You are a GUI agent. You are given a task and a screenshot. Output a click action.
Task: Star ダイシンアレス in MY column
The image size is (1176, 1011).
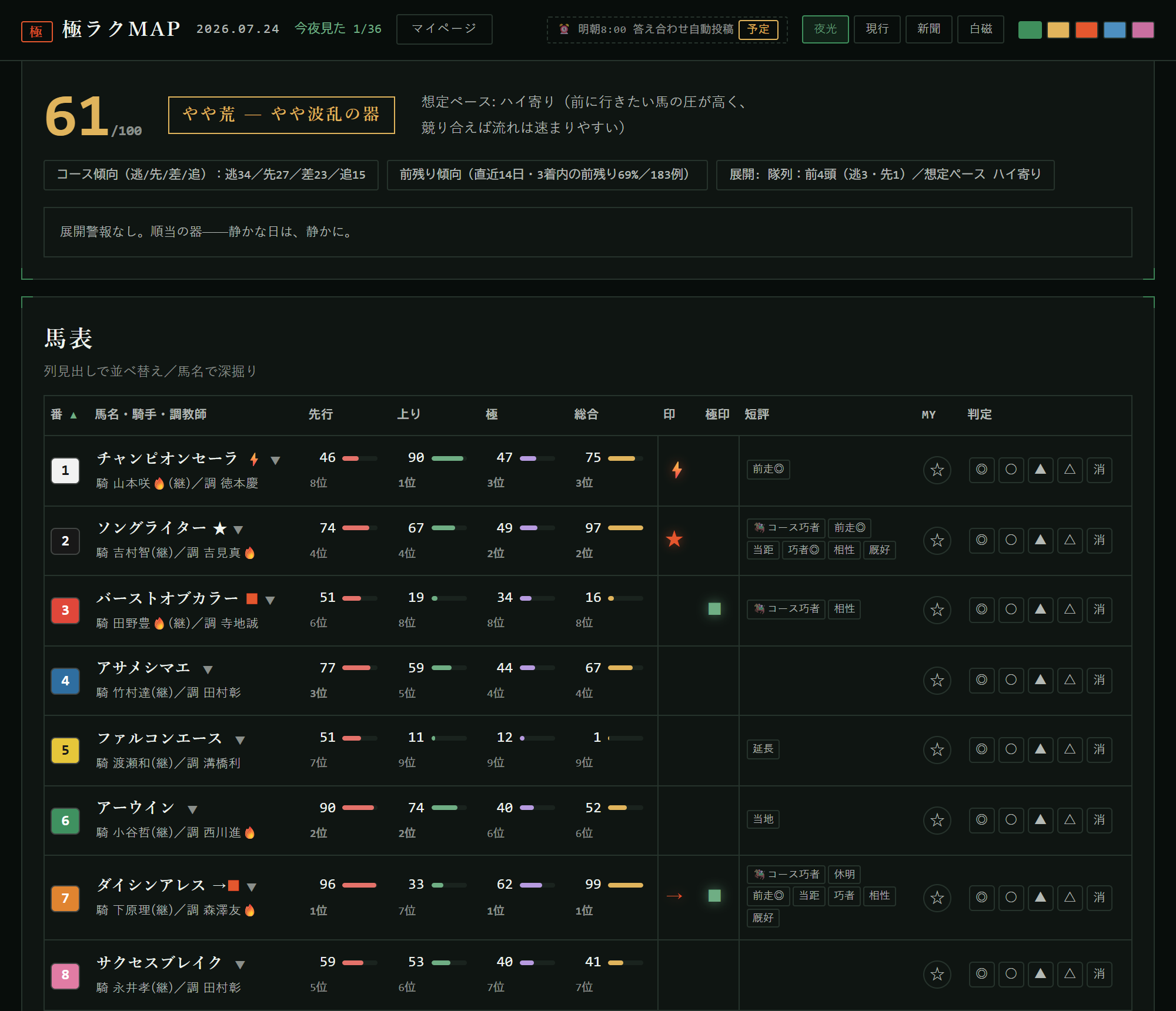[x=937, y=898]
